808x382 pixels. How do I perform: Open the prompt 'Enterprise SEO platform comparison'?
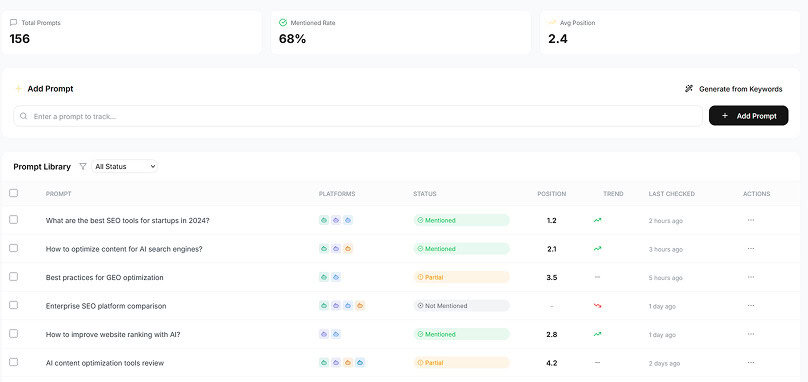(x=106, y=306)
